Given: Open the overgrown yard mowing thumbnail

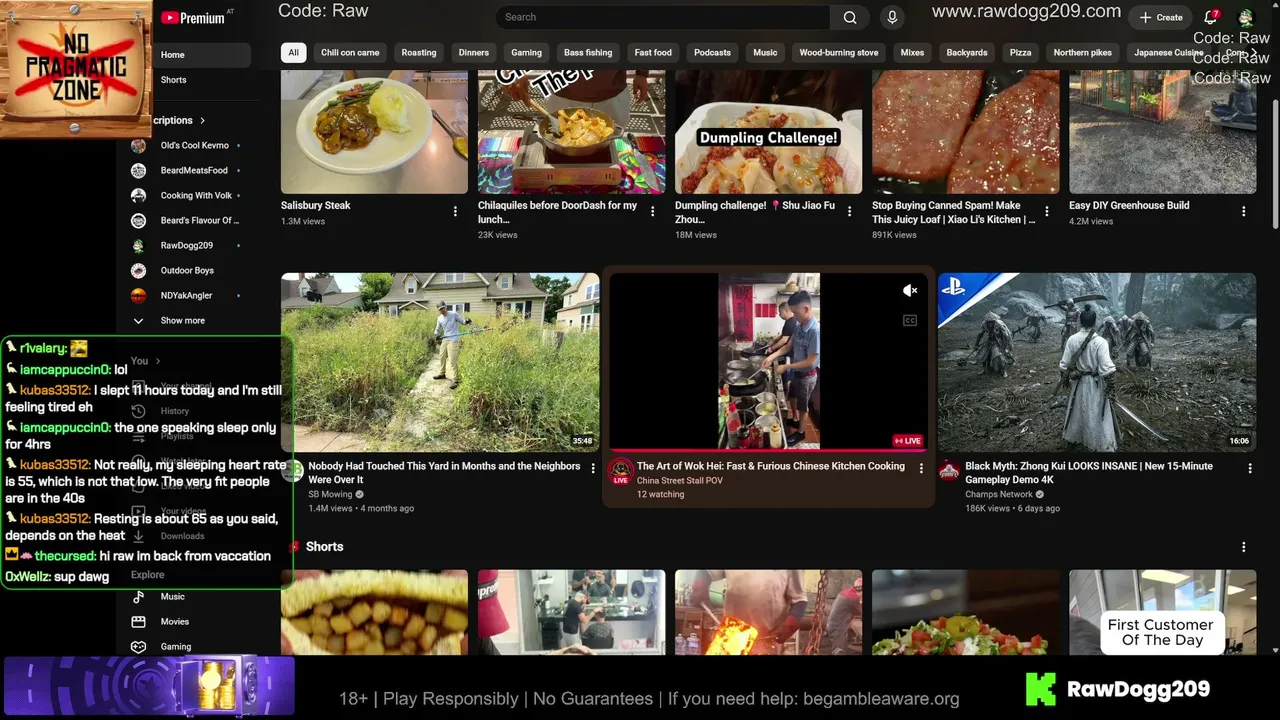Looking at the screenshot, I should (x=440, y=362).
